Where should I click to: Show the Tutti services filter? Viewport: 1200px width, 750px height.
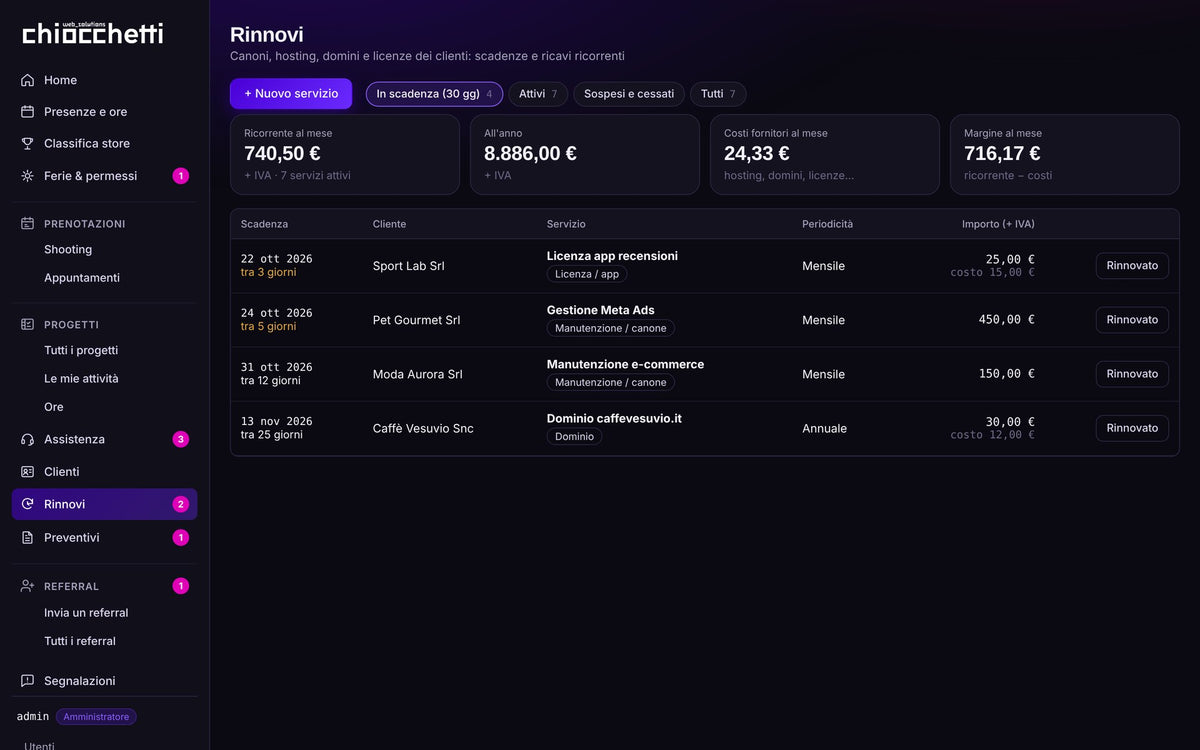pos(718,94)
